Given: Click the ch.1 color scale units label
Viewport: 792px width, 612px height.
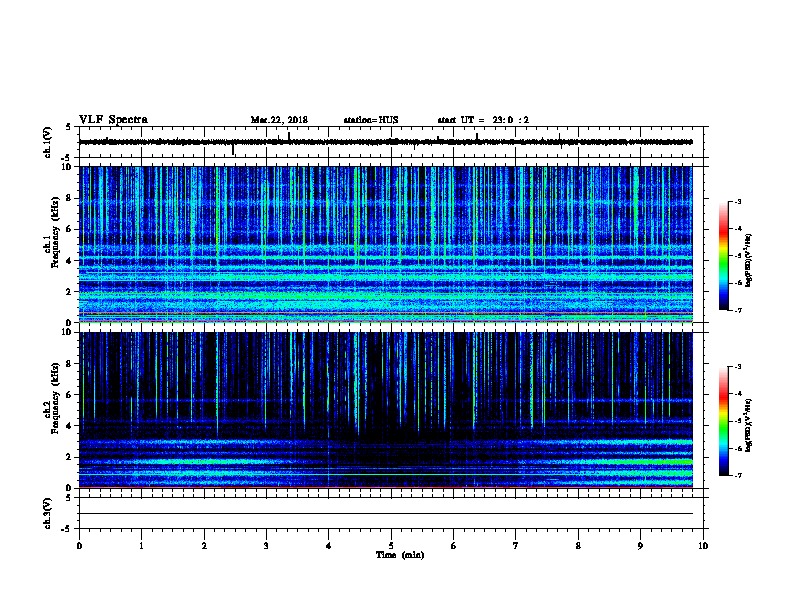Looking at the screenshot, I should point(748,261).
